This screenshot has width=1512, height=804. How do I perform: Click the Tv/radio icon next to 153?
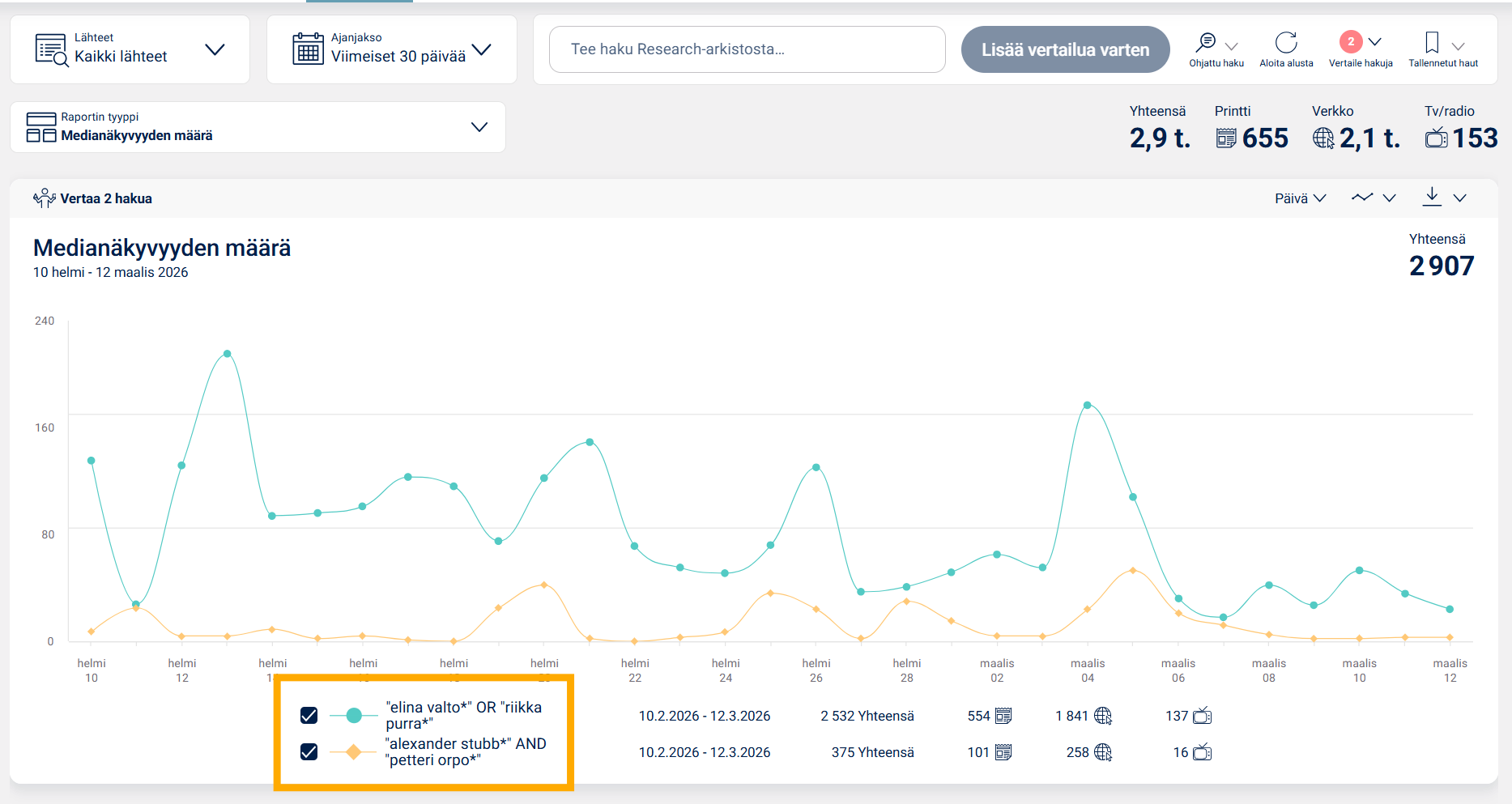(x=1437, y=138)
